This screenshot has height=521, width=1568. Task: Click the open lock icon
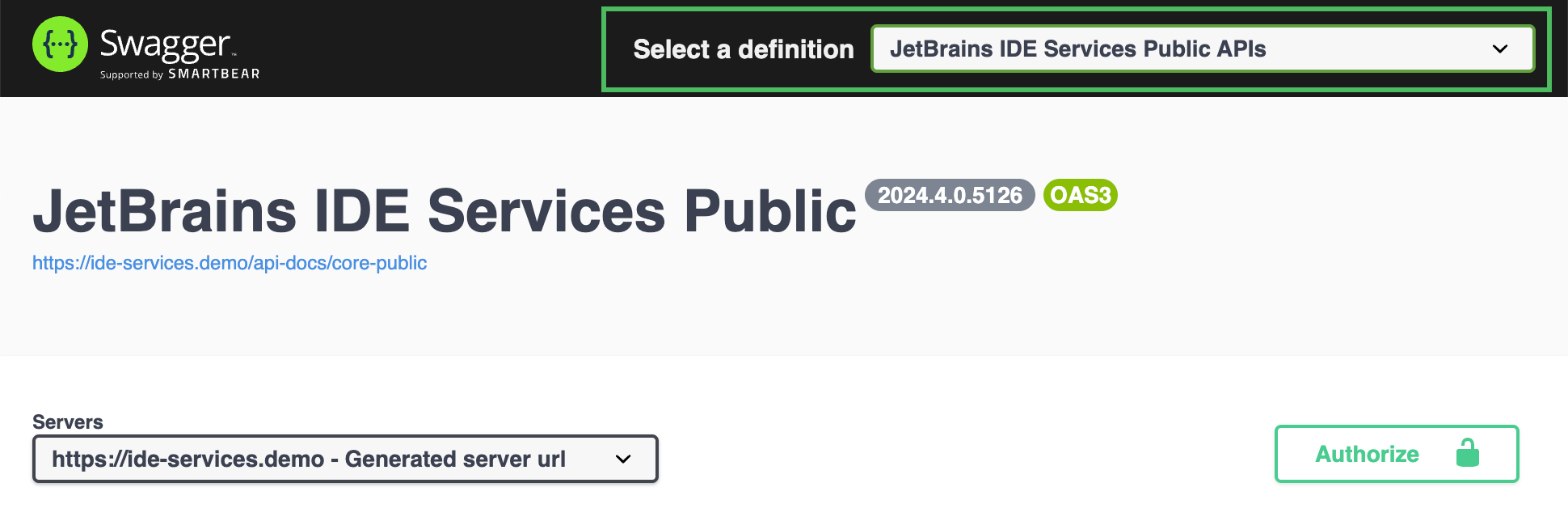coord(1467,453)
